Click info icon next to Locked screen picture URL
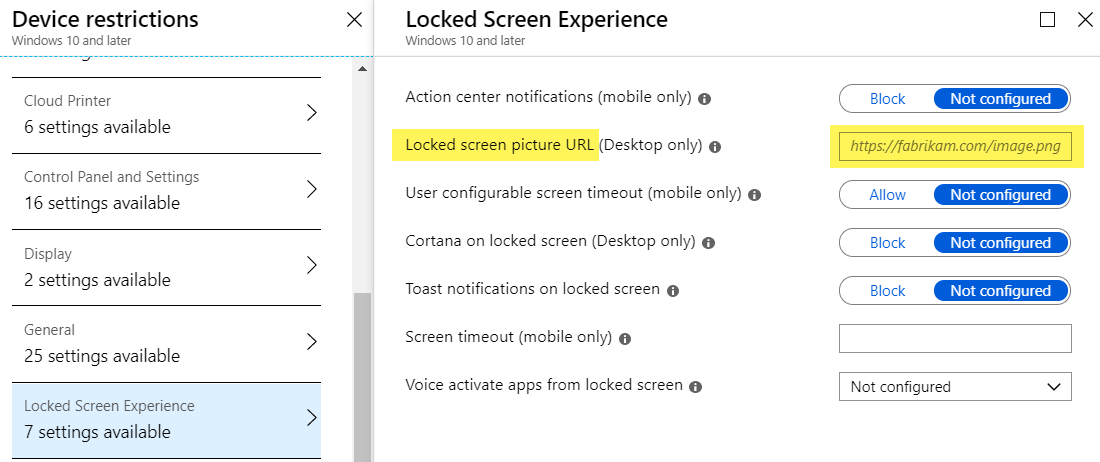The image size is (1100, 462). tap(715, 147)
